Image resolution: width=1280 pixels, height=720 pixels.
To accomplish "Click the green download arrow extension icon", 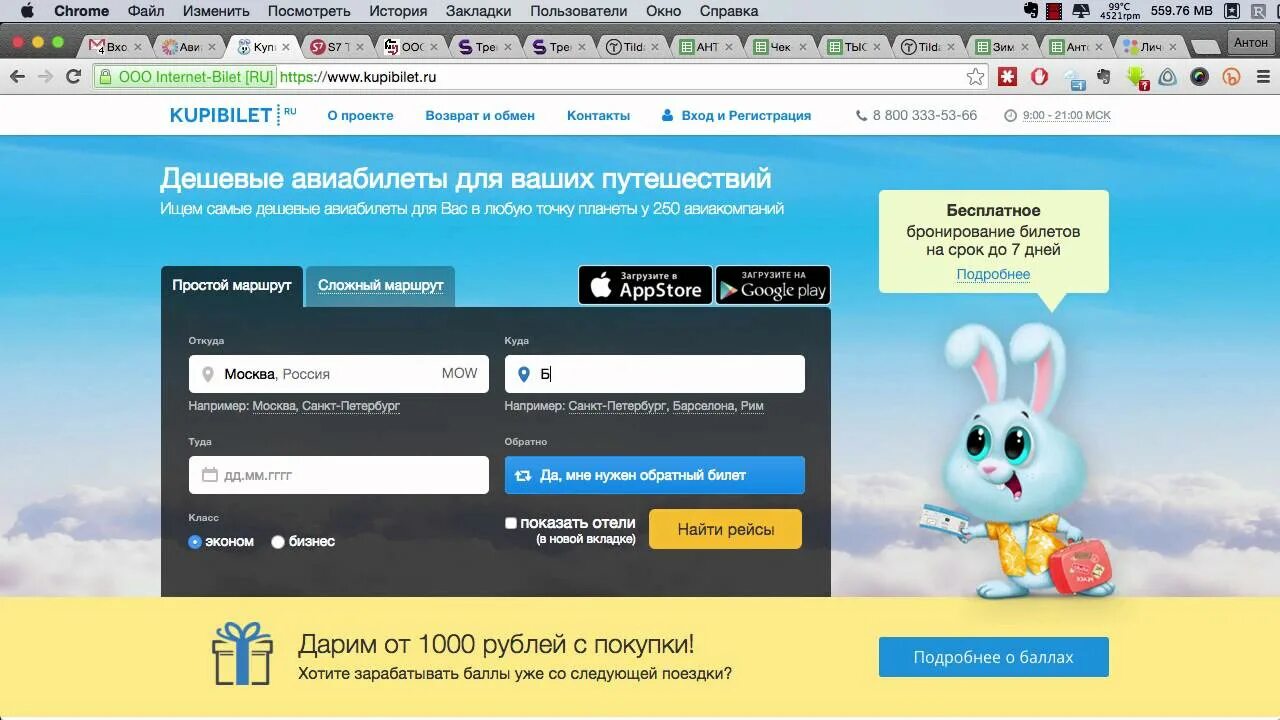I will click(1136, 77).
